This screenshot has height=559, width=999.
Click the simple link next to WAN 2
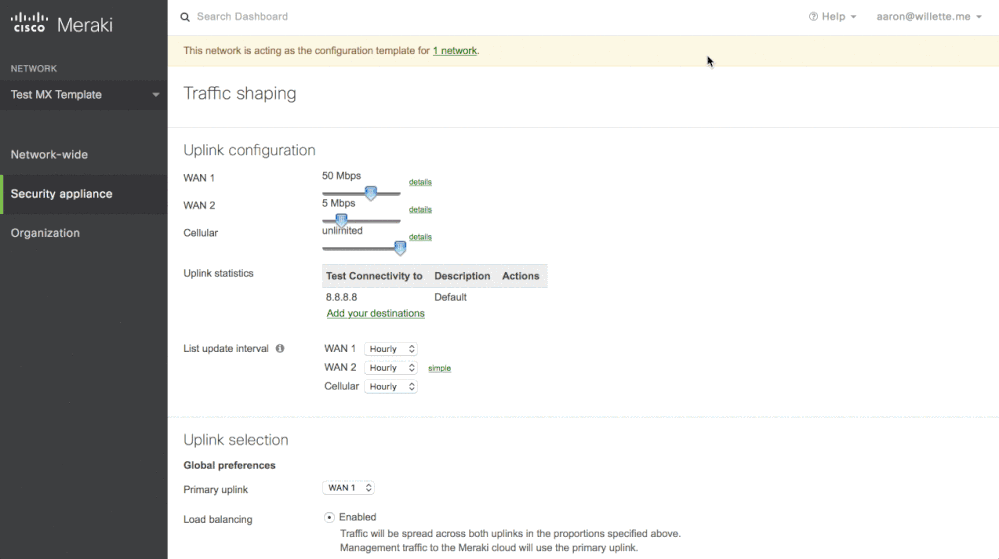pos(439,369)
